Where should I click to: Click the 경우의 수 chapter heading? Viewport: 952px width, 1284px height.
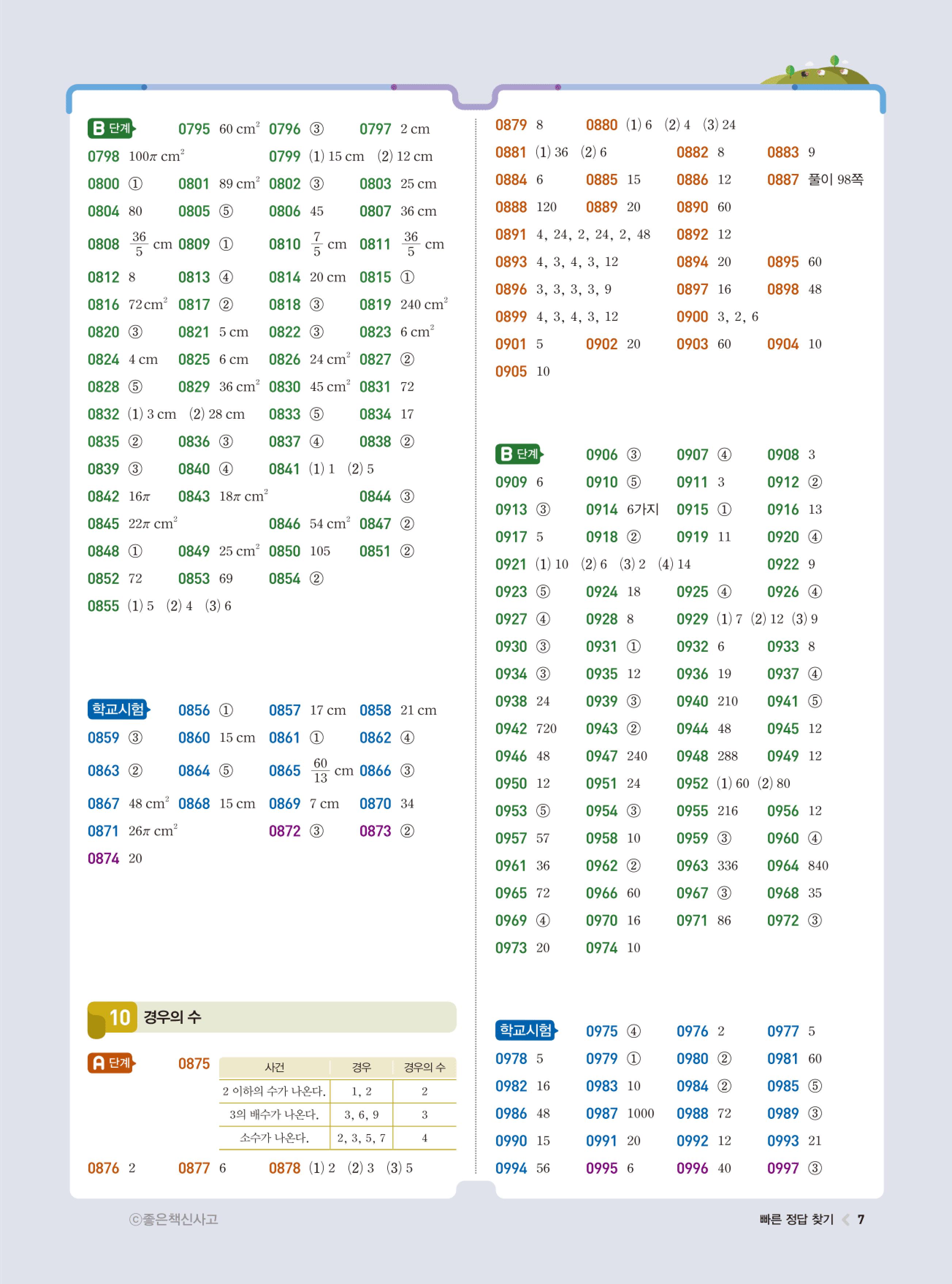172,1017
